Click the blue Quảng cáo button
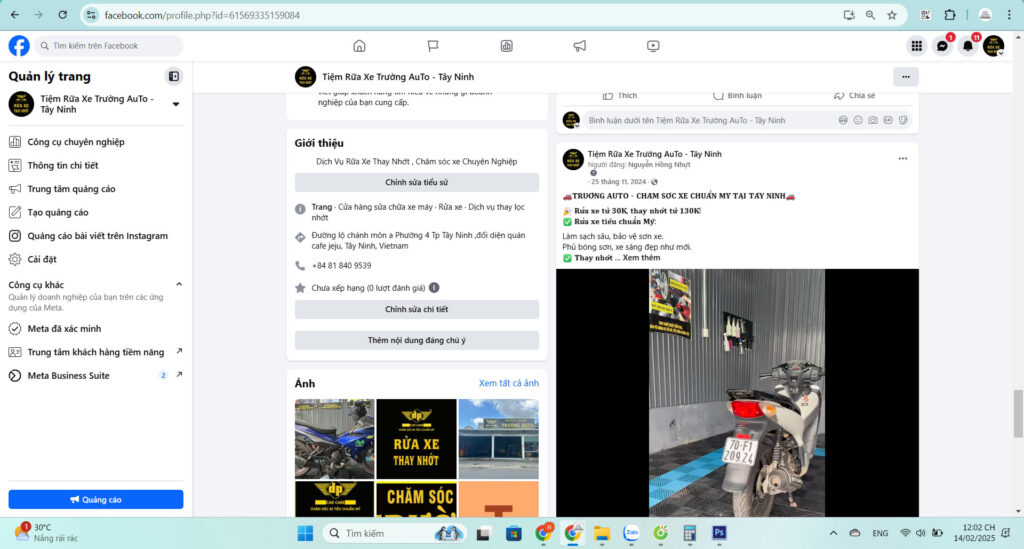The height and width of the screenshot is (549, 1024). click(x=96, y=499)
